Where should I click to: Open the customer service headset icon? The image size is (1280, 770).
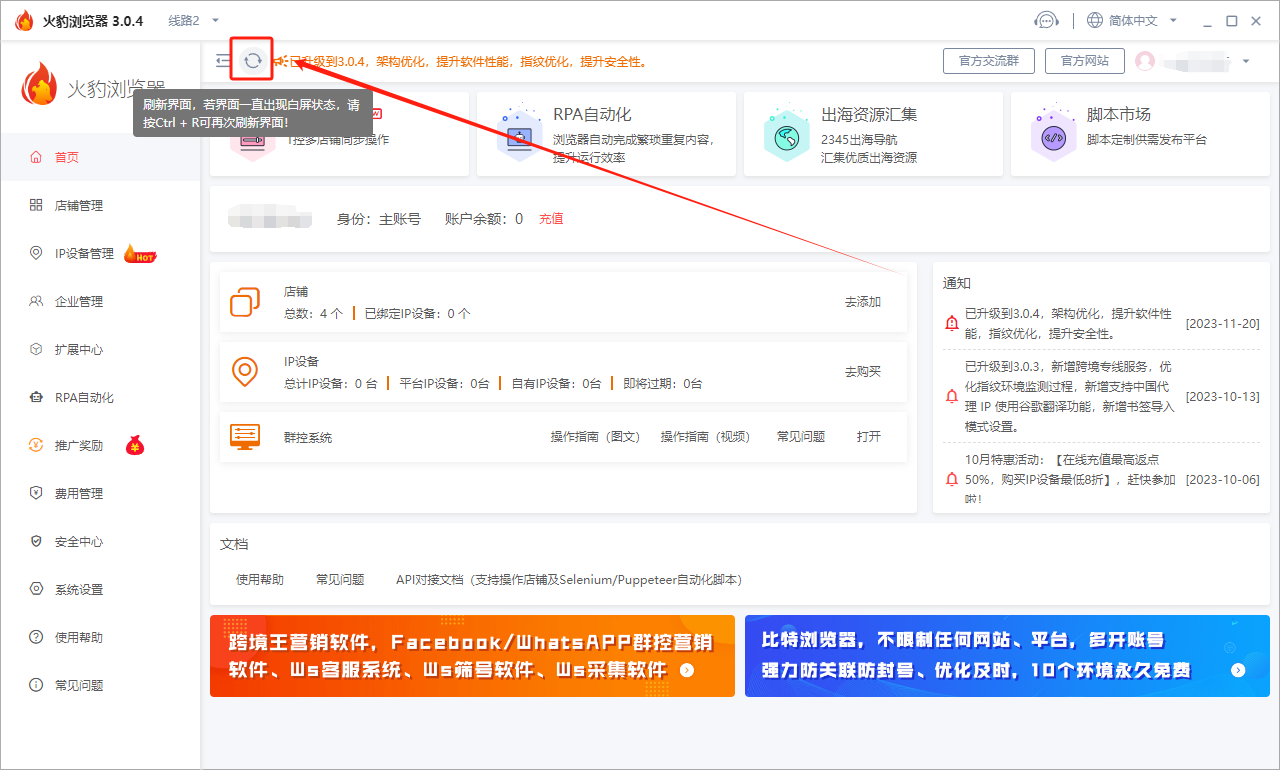coord(1046,20)
